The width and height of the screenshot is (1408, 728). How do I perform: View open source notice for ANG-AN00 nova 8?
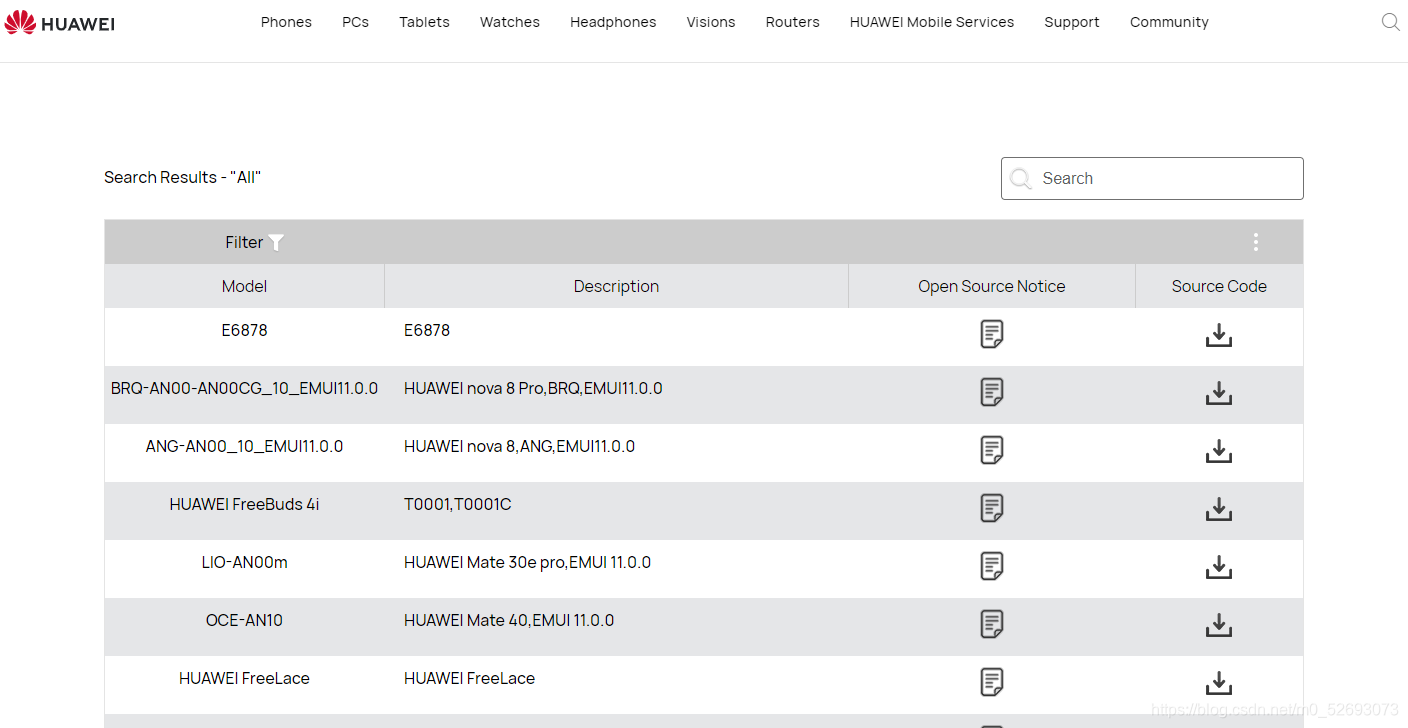click(992, 450)
